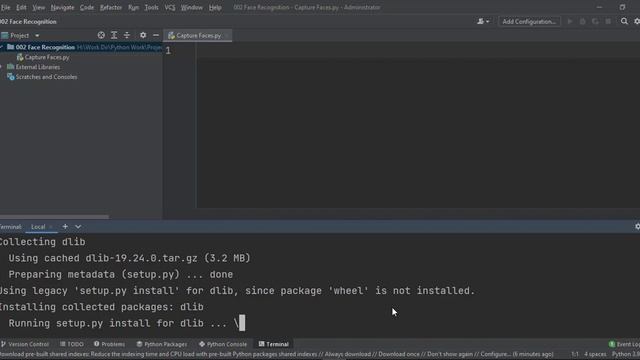Click the 'Collecting dlib' terminal line

pos(42,242)
